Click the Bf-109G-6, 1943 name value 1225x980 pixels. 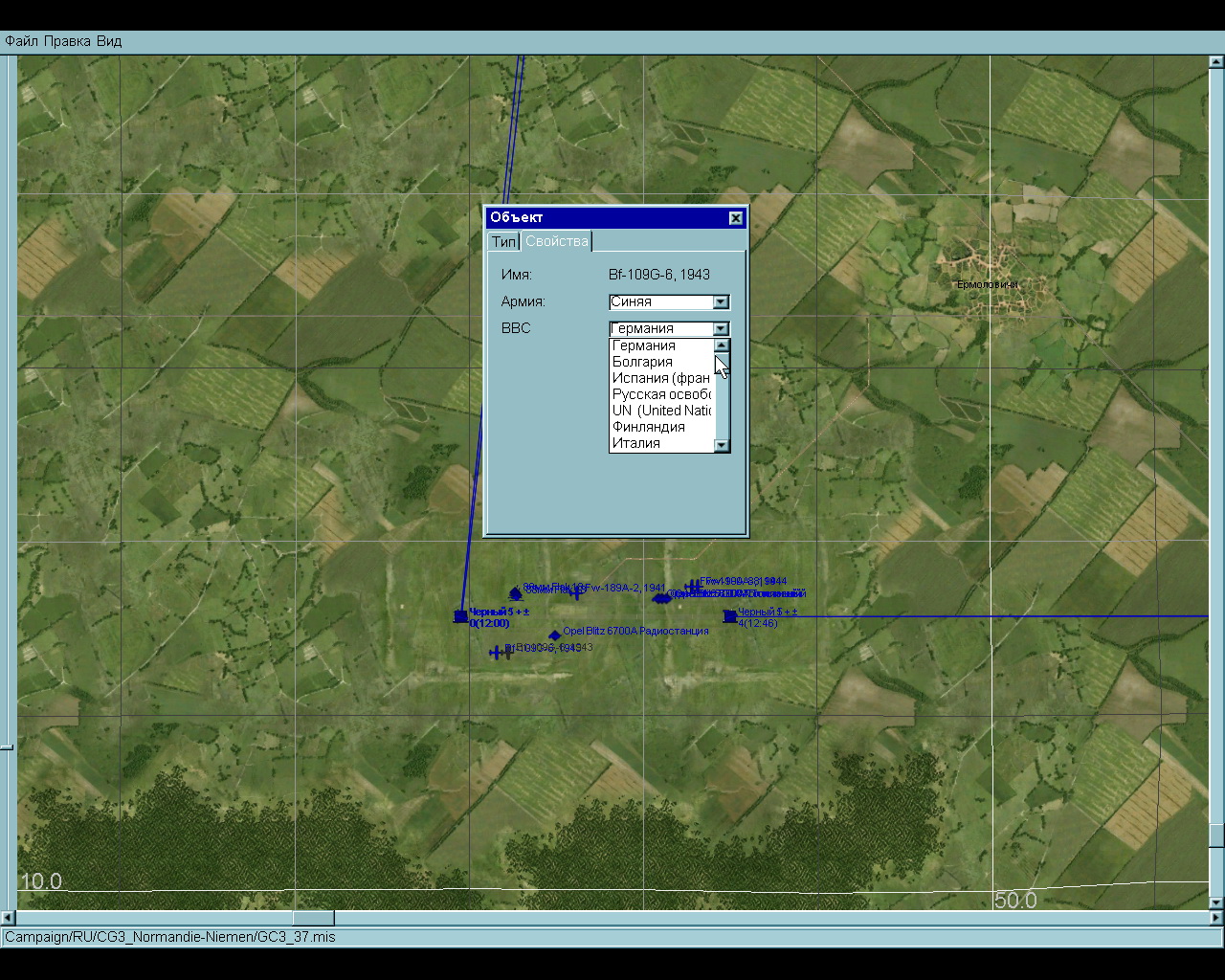pos(659,275)
